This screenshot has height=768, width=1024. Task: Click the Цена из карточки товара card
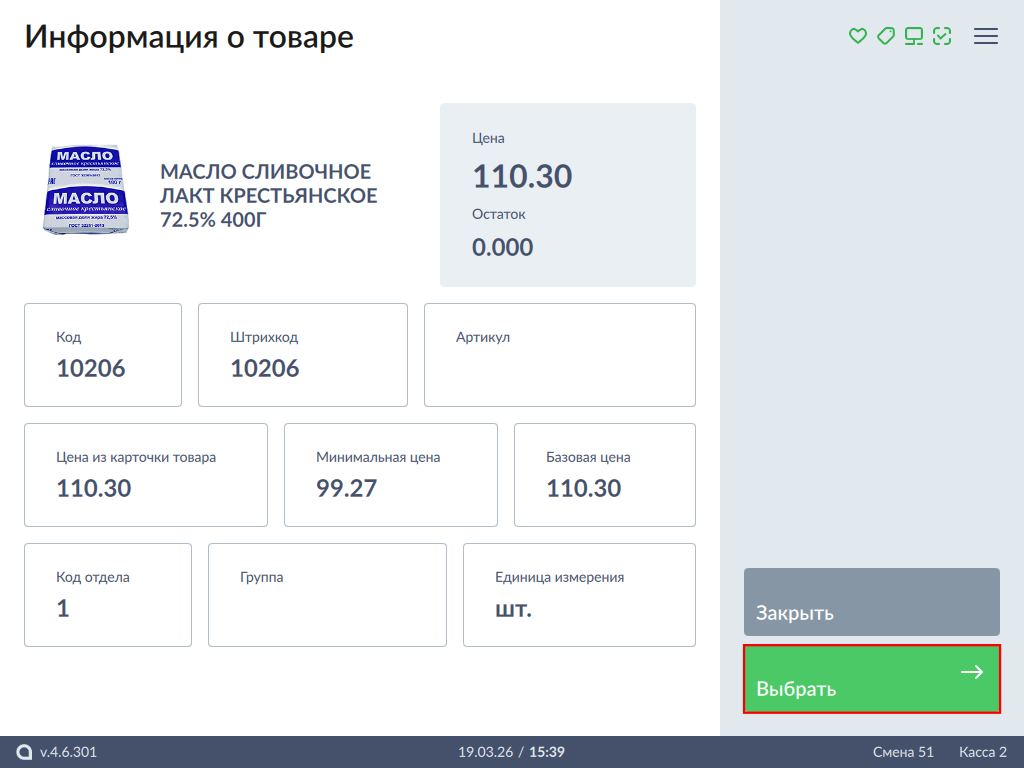click(x=146, y=475)
